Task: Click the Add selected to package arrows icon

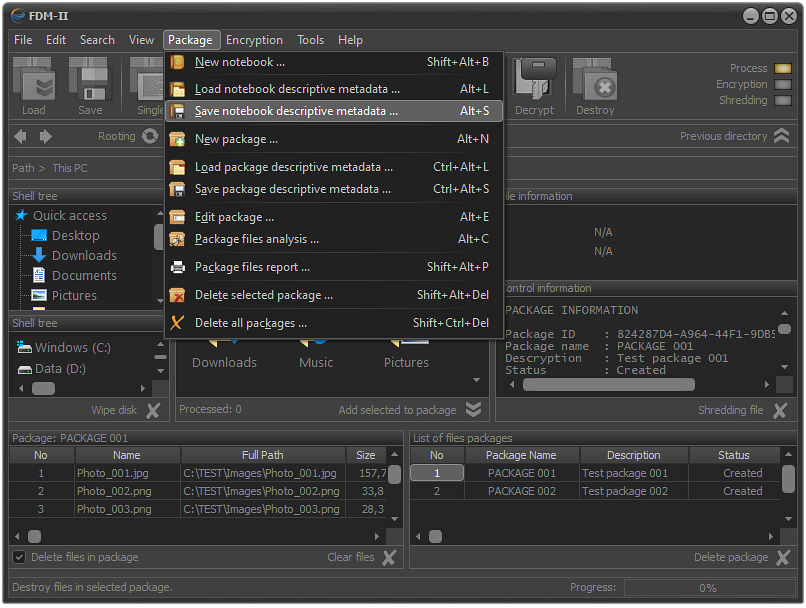Action: coord(473,410)
